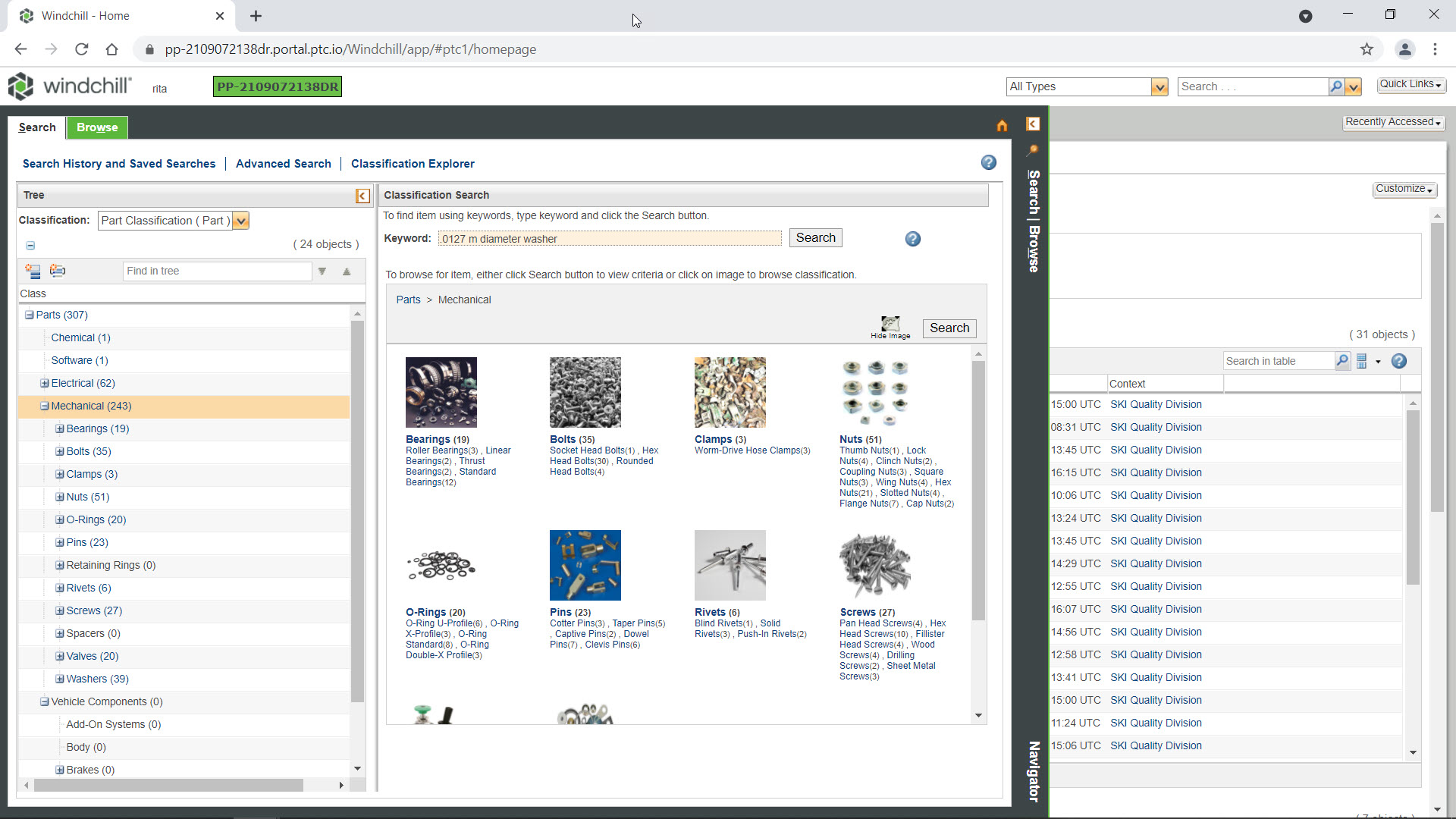Click the Find in tree field
This screenshot has height=819, width=1456.
click(x=217, y=271)
